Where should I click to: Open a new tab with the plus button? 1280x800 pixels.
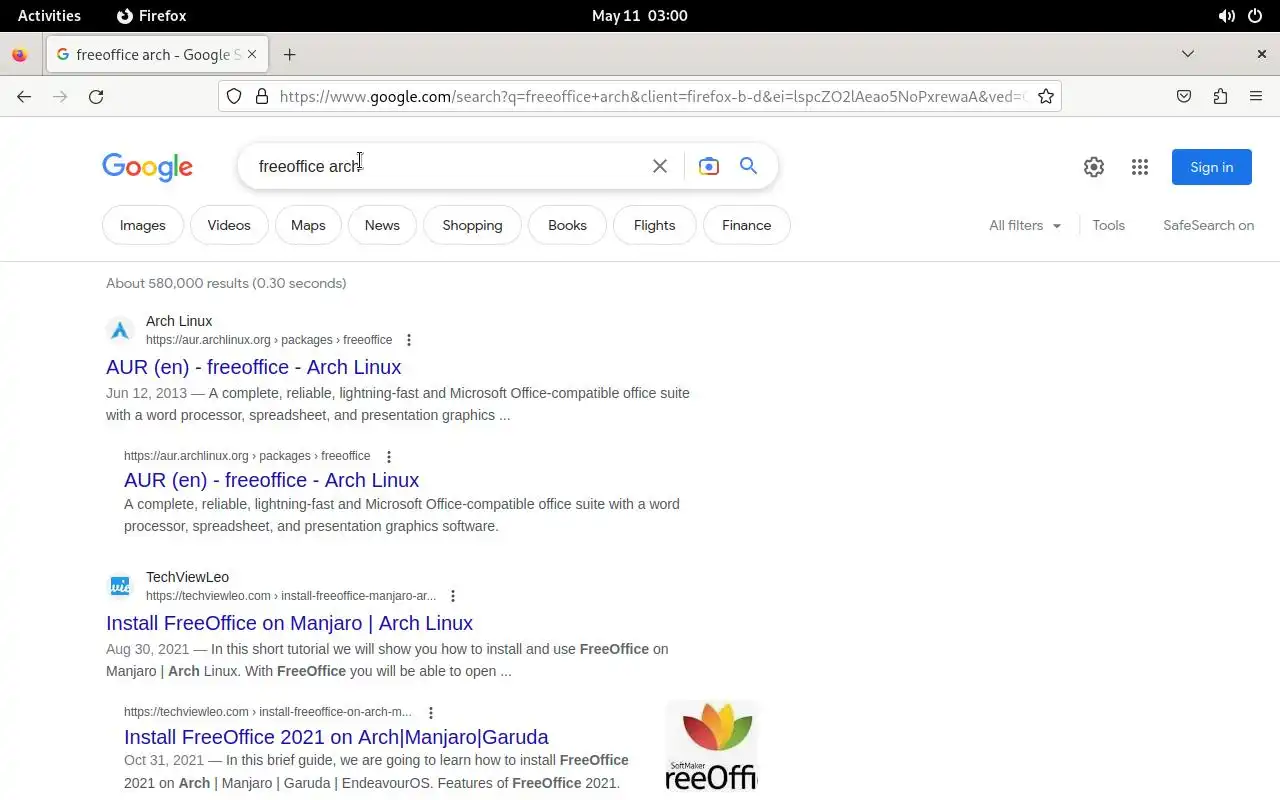click(x=290, y=54)
